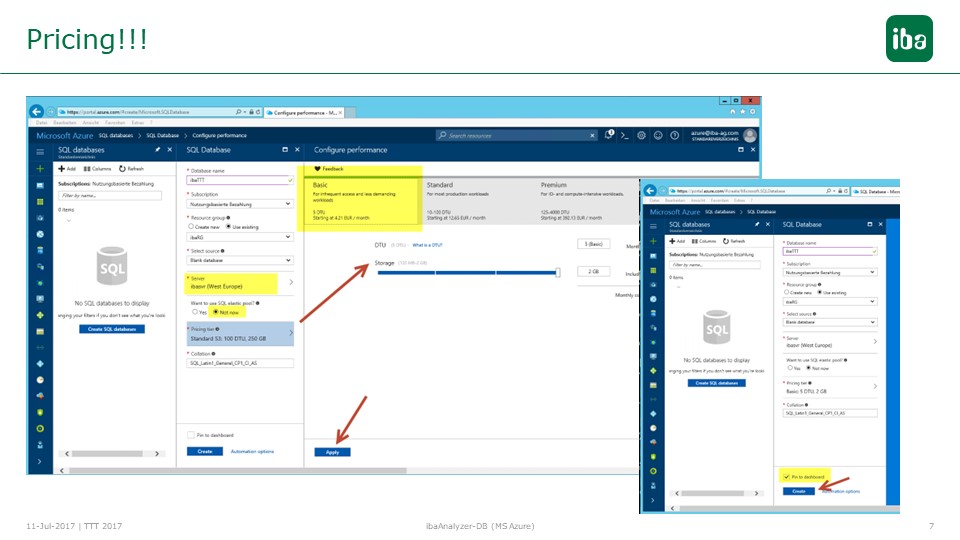Select Basic pricing tier tab
Viewport: 960px width, 540px height.
tap(360, 201)
